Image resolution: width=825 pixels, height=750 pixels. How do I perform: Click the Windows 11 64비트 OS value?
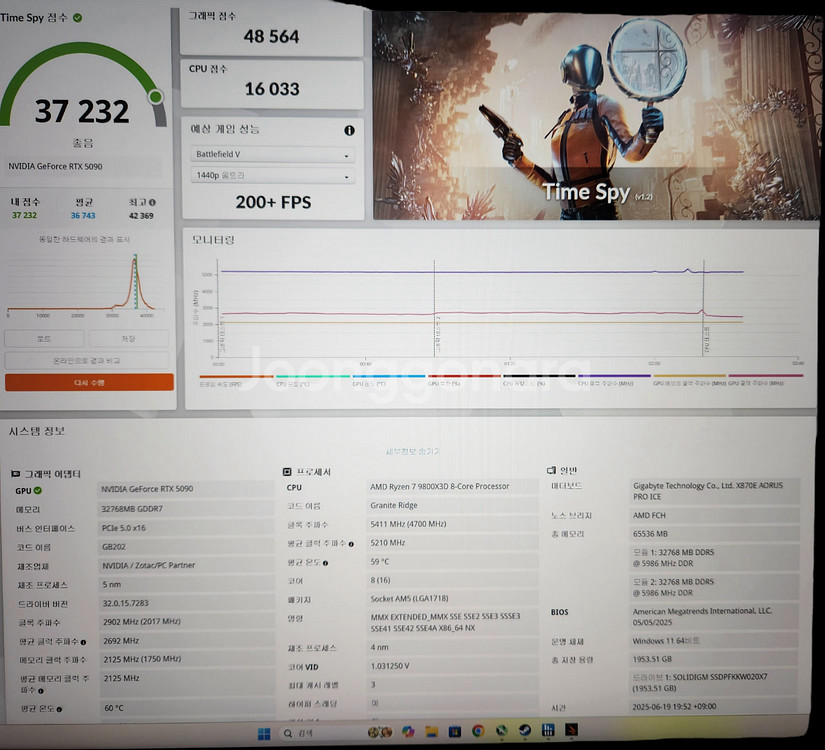(x=666, y=641)
